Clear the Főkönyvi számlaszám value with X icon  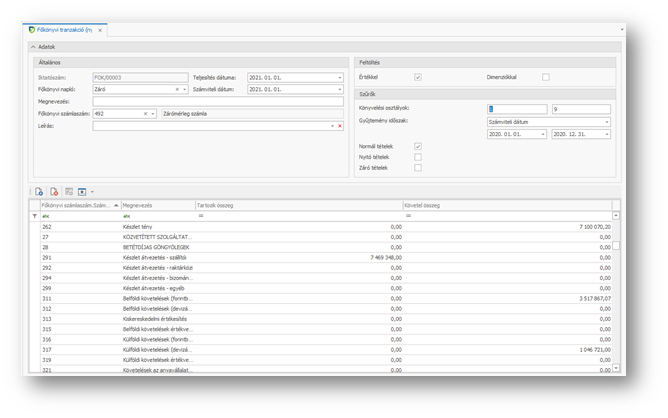(145, 114)
